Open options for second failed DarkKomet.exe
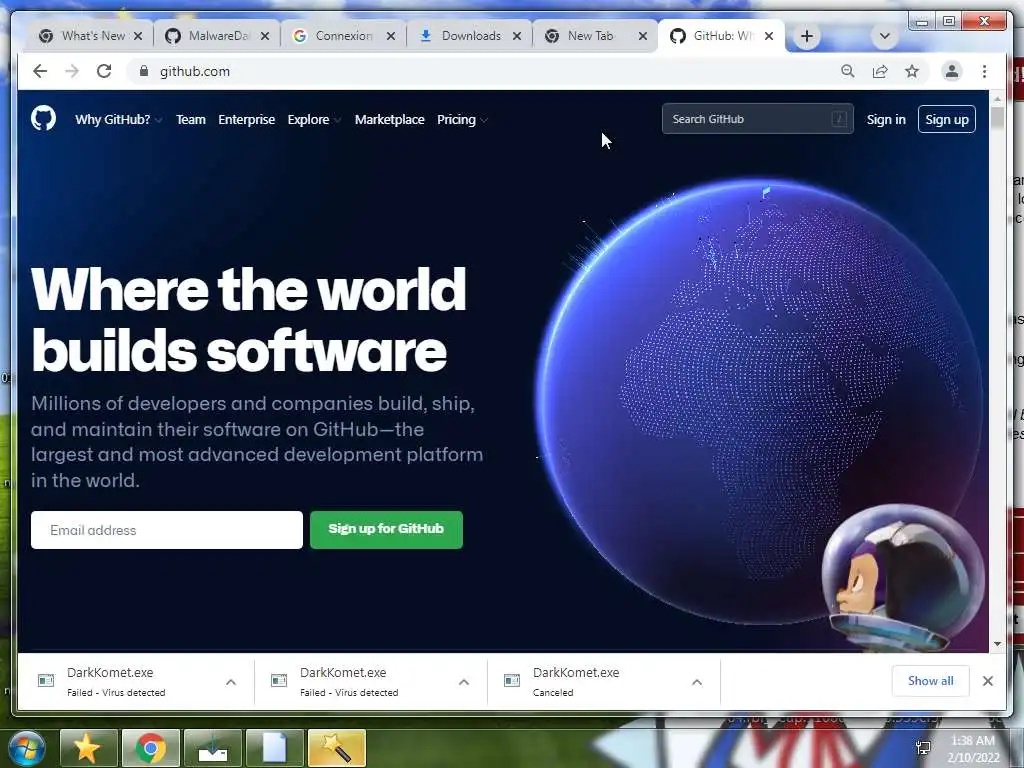This screenshot has width=1024, height=768. [464, 682]
